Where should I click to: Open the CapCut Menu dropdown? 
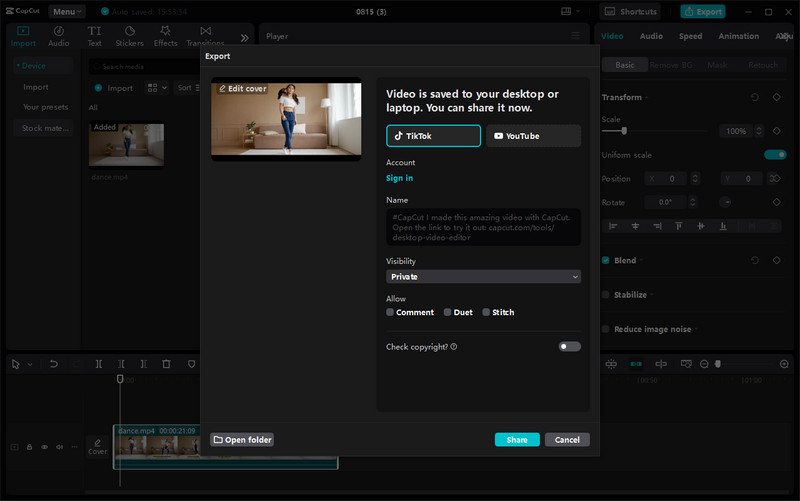tap(67, 11)
